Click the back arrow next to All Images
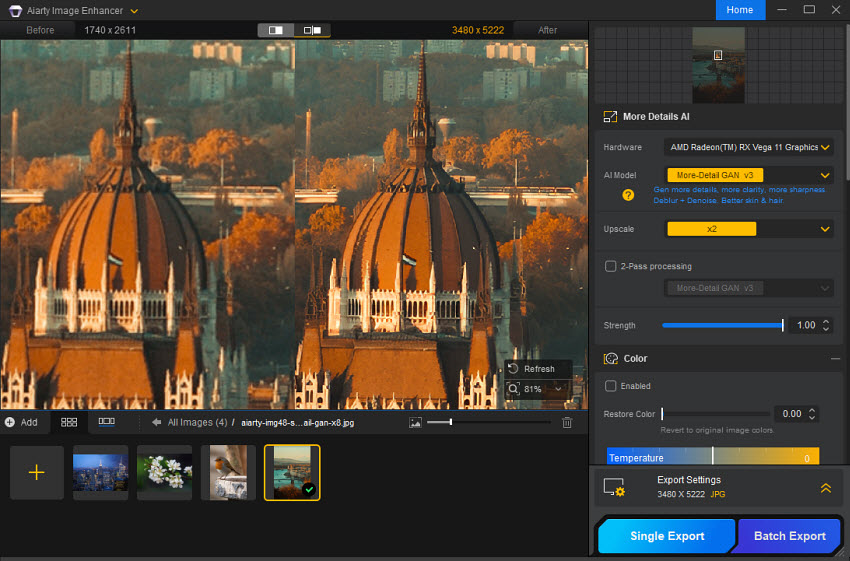Screen dimensions: 850x561 pyautogui.click(x=157, y=422)
